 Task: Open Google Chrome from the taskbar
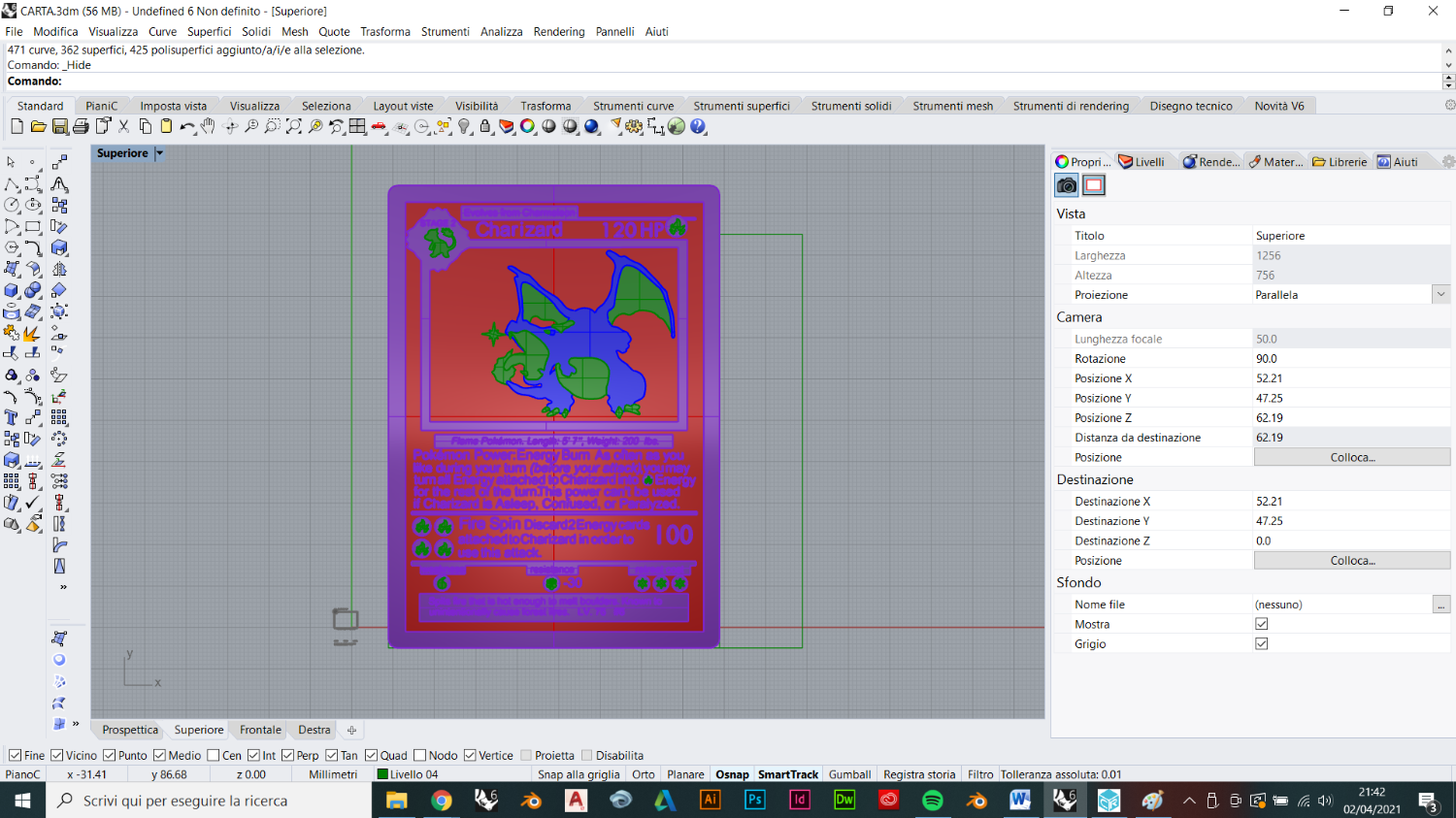click(442, 801)
